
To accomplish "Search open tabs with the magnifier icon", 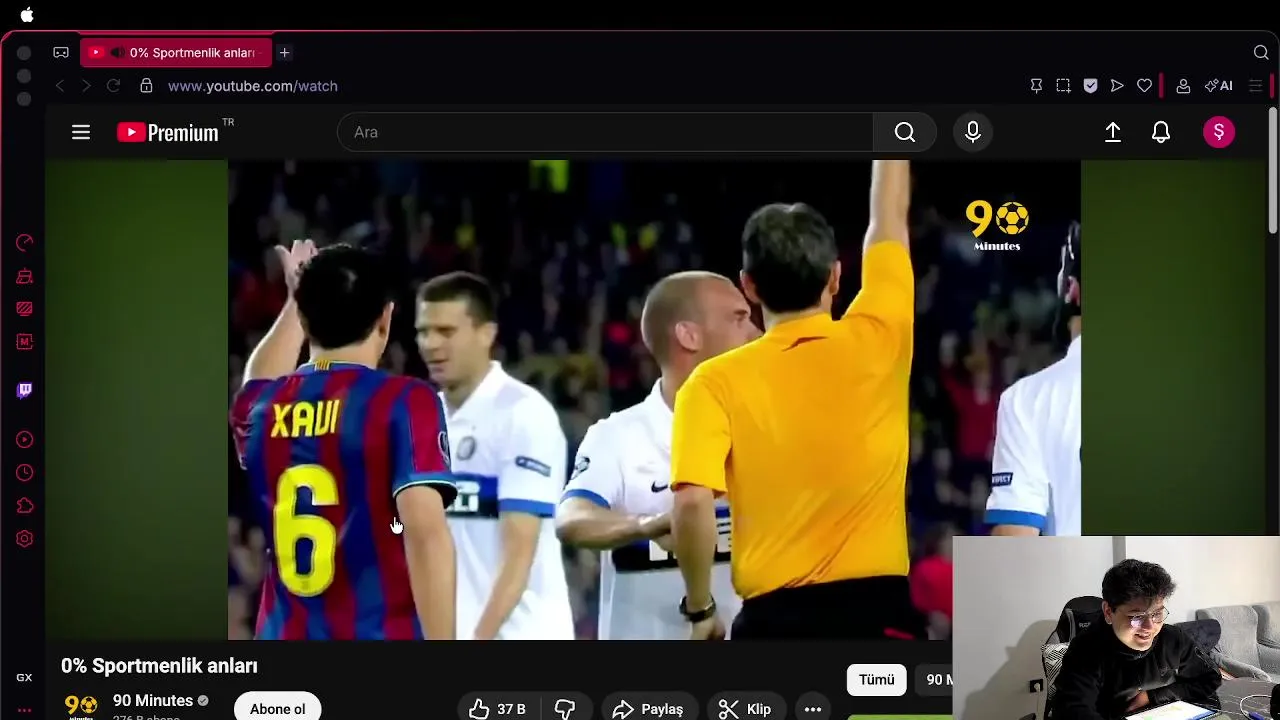I will [x=1261, y=52].
